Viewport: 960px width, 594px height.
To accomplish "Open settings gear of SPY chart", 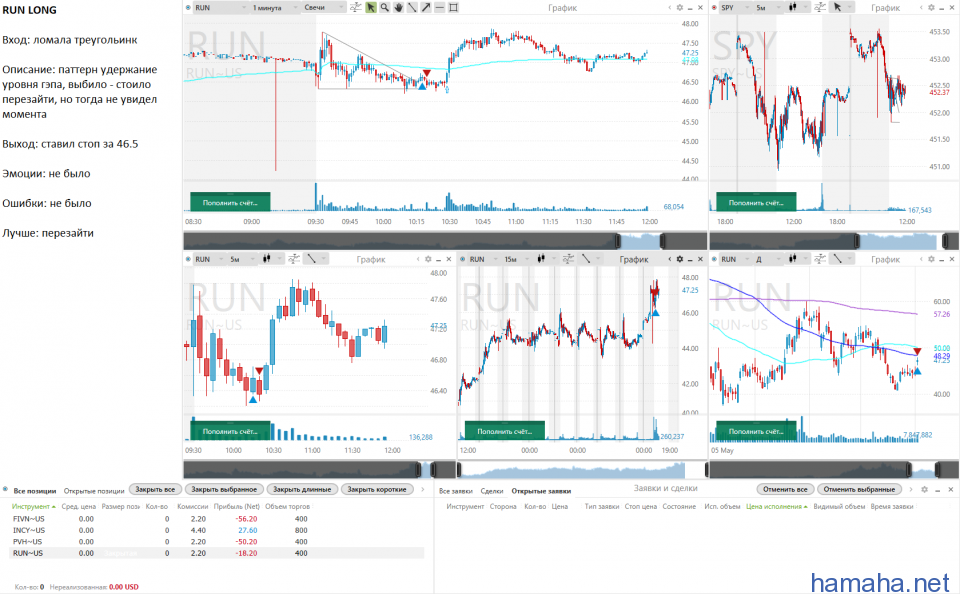I will (x=931, y=7).
